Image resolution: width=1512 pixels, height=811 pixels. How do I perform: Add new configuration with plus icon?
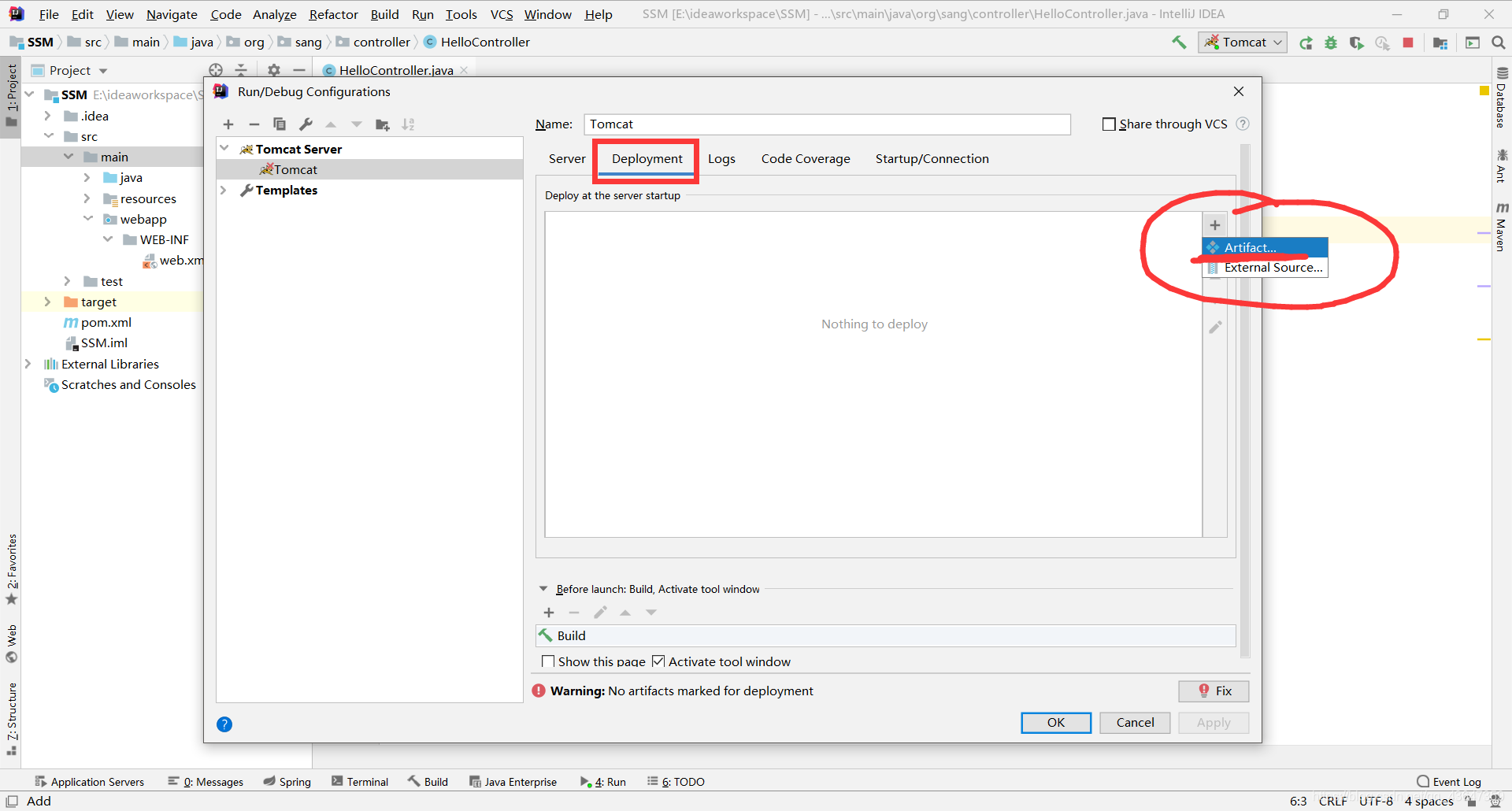pyautogui.click(x=228, y=124)
